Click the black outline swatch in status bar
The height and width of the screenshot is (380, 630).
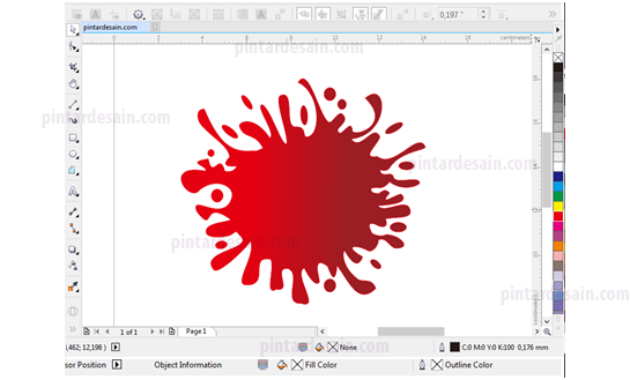tap(454, 347)
